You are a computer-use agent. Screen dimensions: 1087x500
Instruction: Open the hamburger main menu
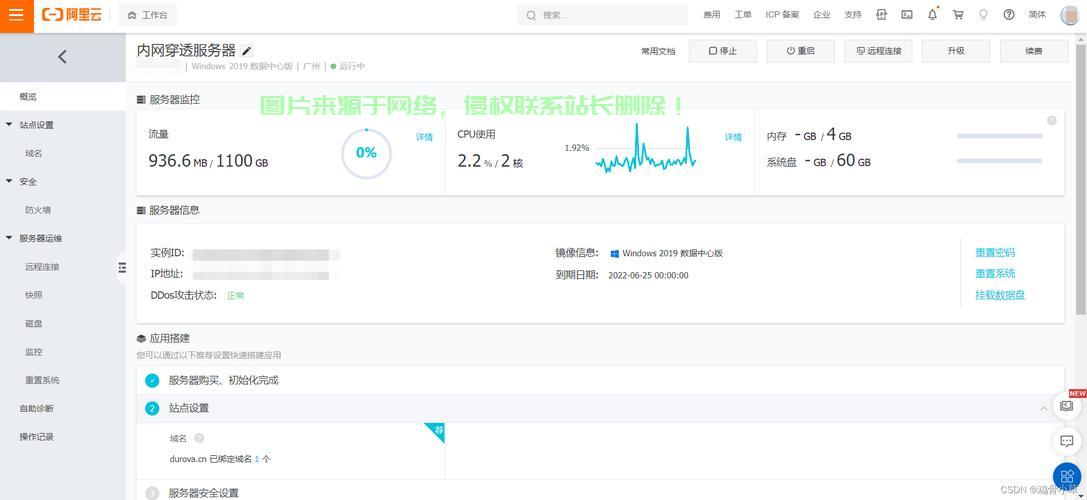(x=16, y=15)
